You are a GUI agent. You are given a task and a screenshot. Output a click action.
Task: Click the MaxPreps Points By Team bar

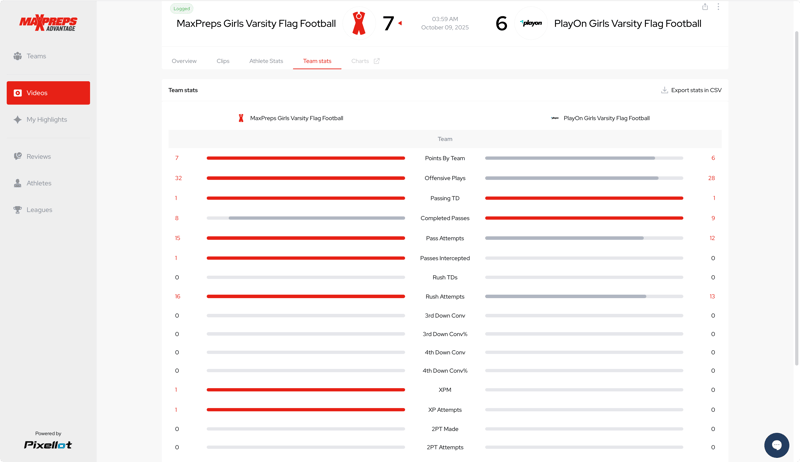click(306, 158)
